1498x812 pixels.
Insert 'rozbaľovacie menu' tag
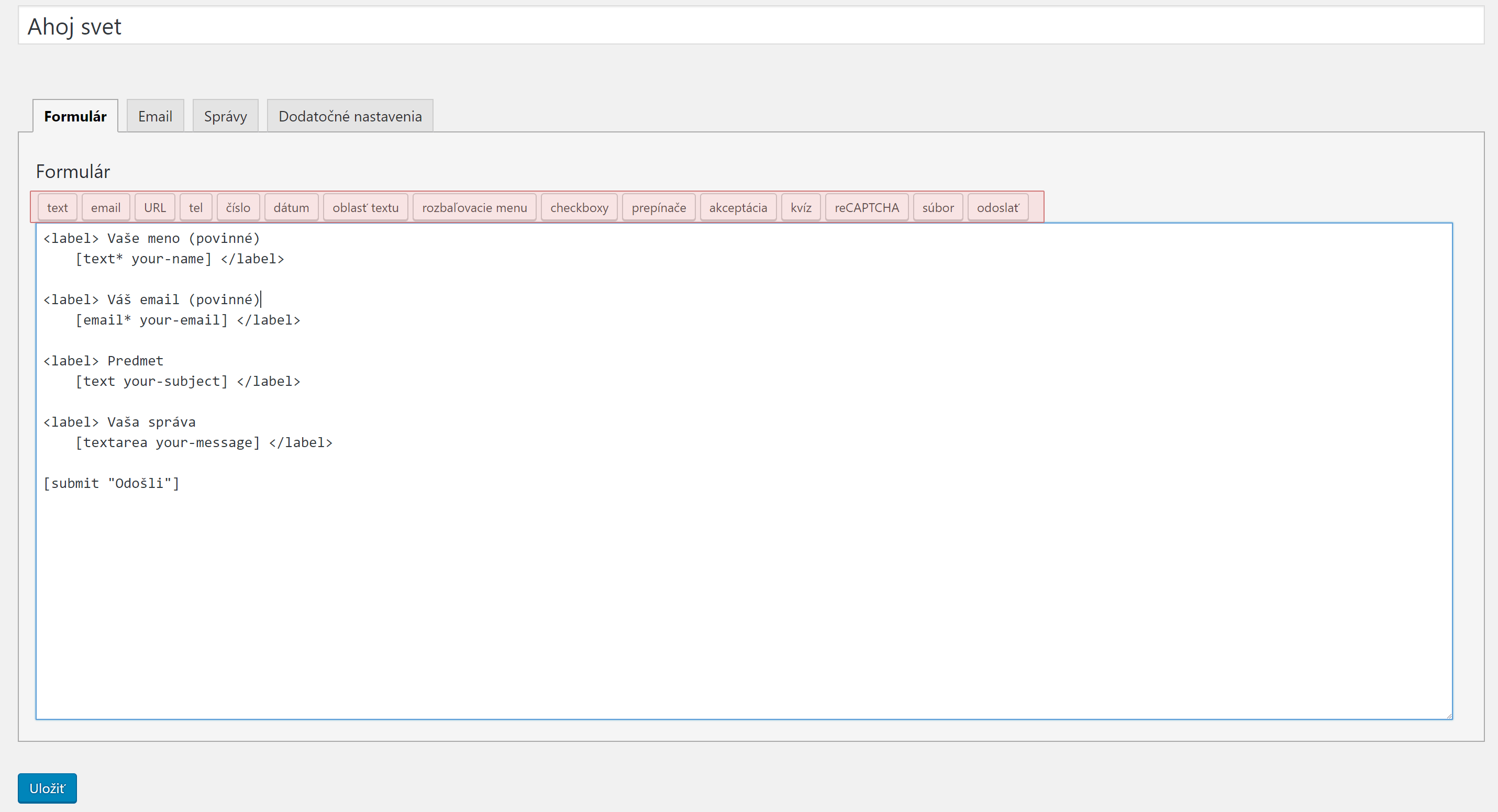pyautogui.click(x=474, y=208)
